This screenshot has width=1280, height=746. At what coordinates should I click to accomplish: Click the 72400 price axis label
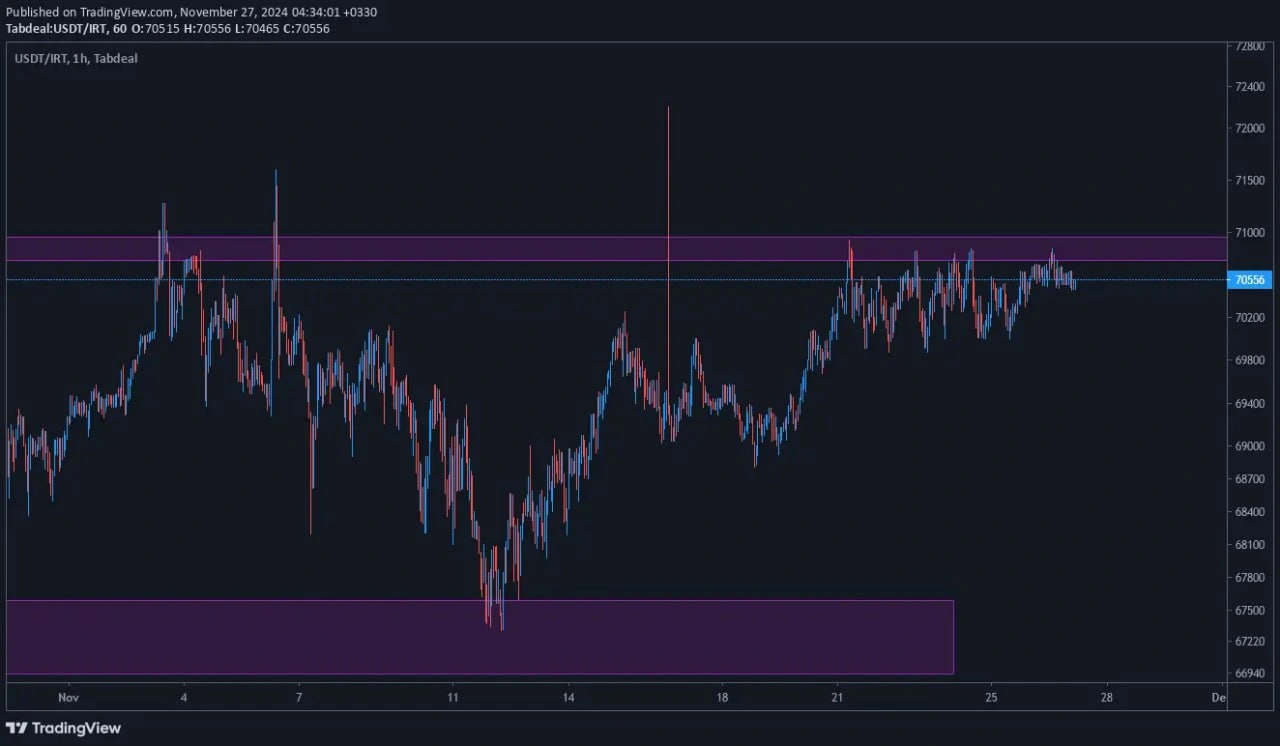pos(1250,87)
